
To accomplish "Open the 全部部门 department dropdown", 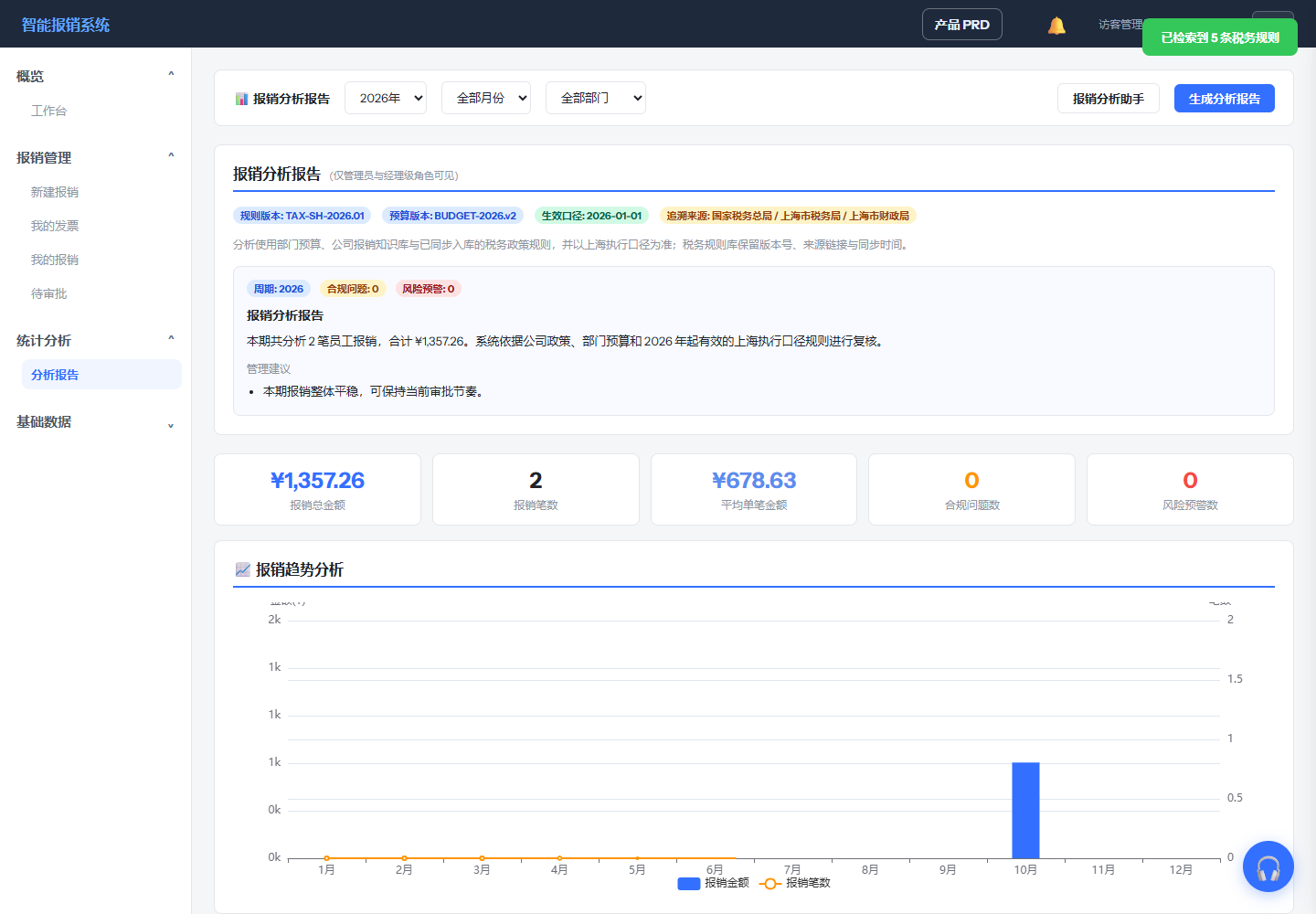I will tap(596, 98).
